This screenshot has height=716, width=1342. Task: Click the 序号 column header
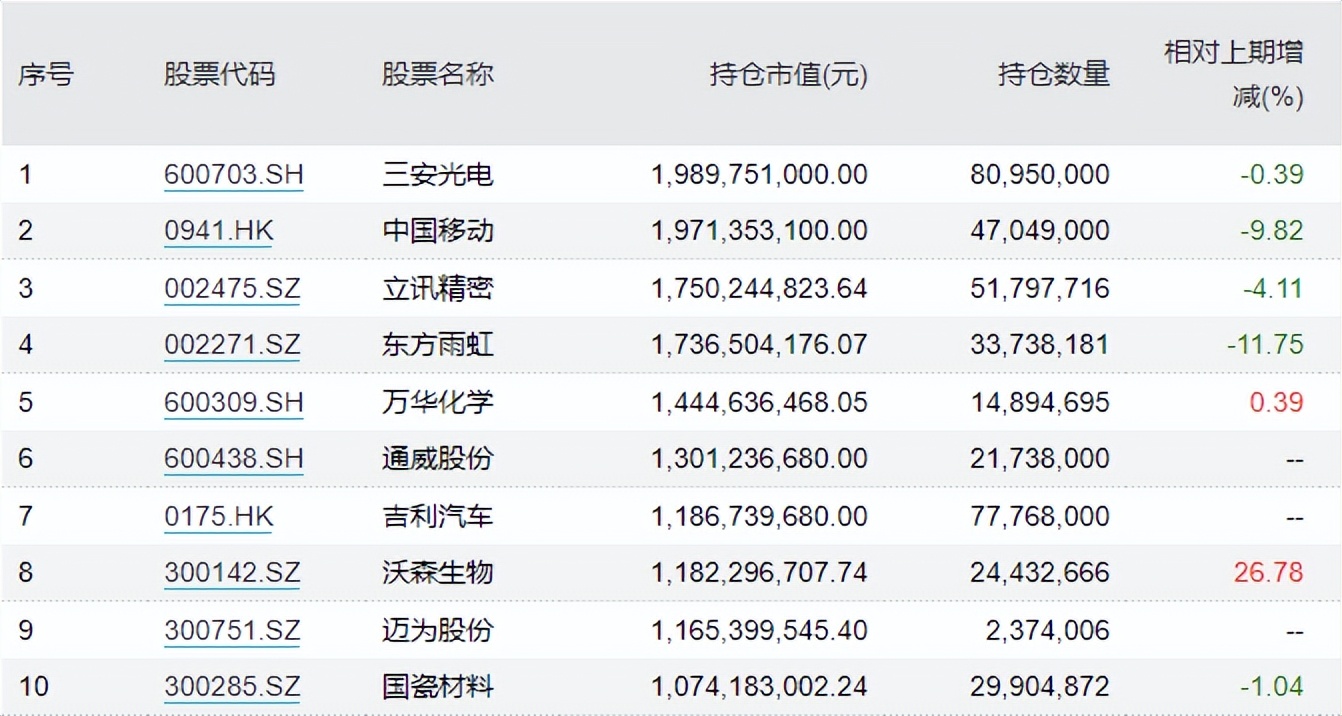click(x=46, y=75)
